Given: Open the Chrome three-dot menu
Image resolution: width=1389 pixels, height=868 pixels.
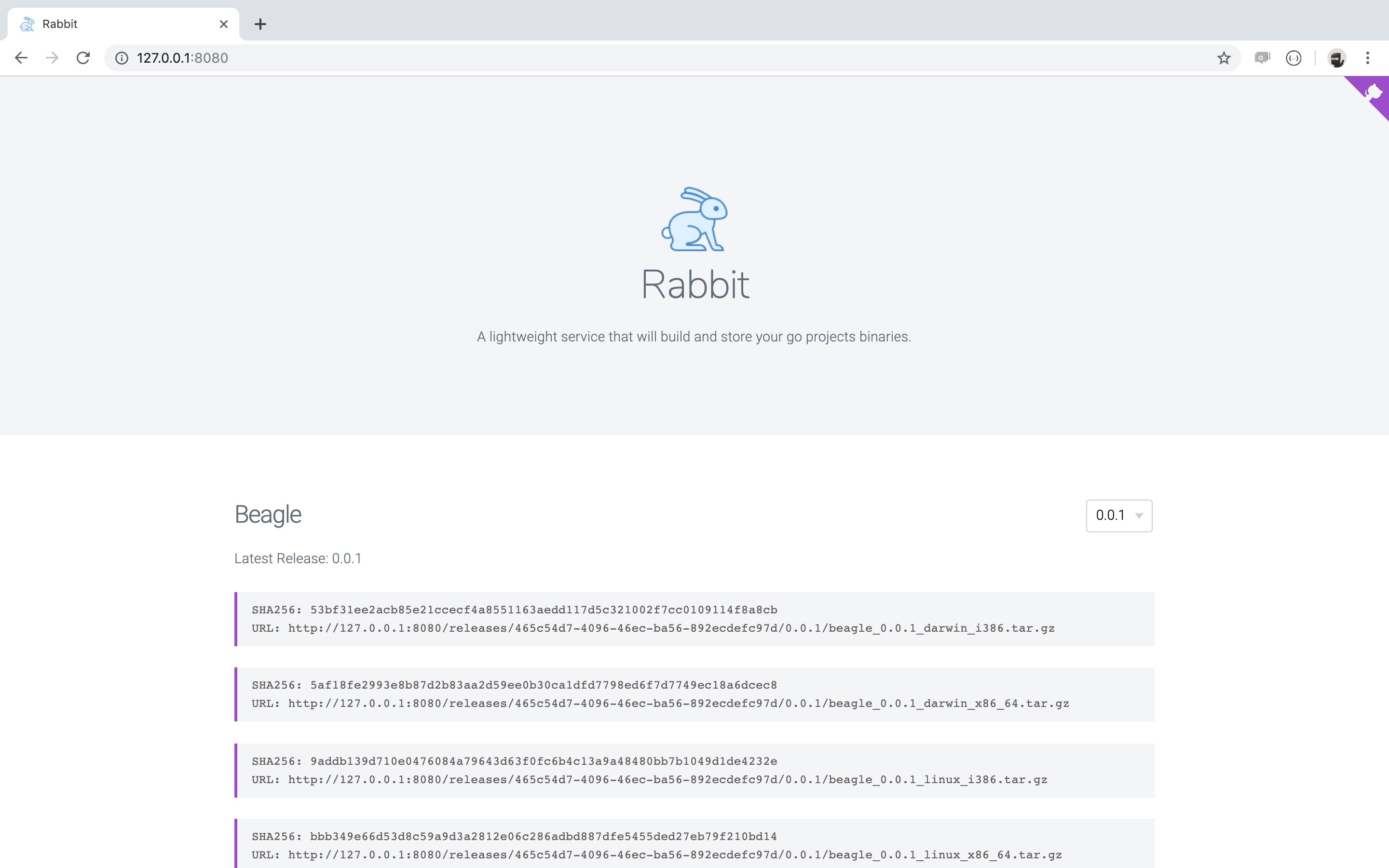Looking at the screenshot, I should tap(1368, 58).
